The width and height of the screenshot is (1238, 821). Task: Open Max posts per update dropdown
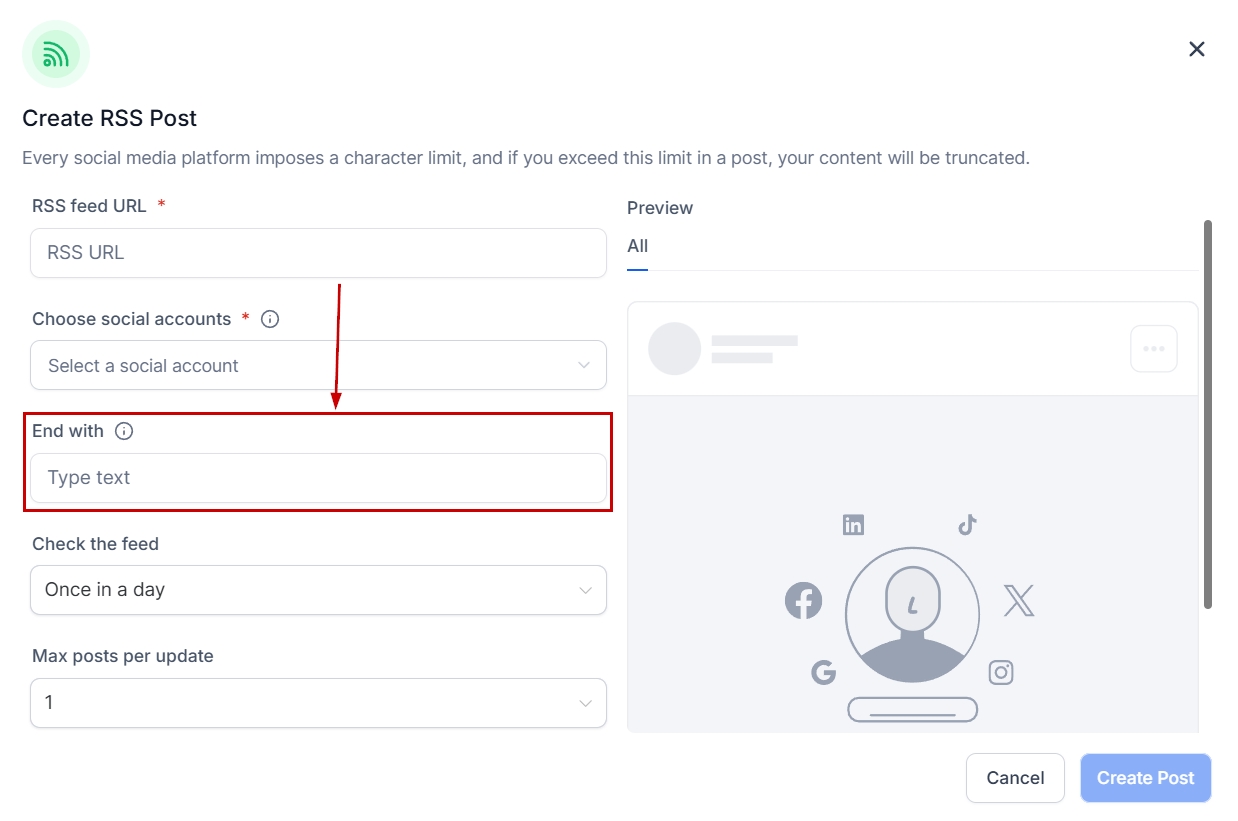[x=318, y=703]
